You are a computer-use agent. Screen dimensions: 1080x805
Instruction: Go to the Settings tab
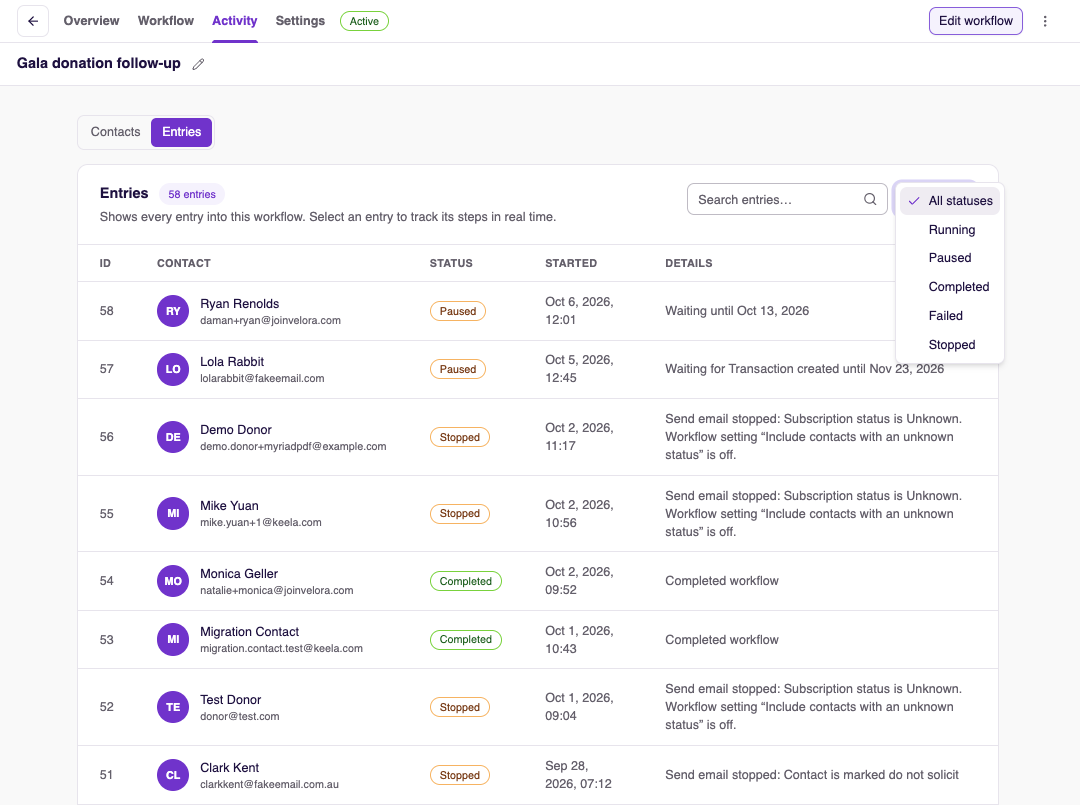300,21
